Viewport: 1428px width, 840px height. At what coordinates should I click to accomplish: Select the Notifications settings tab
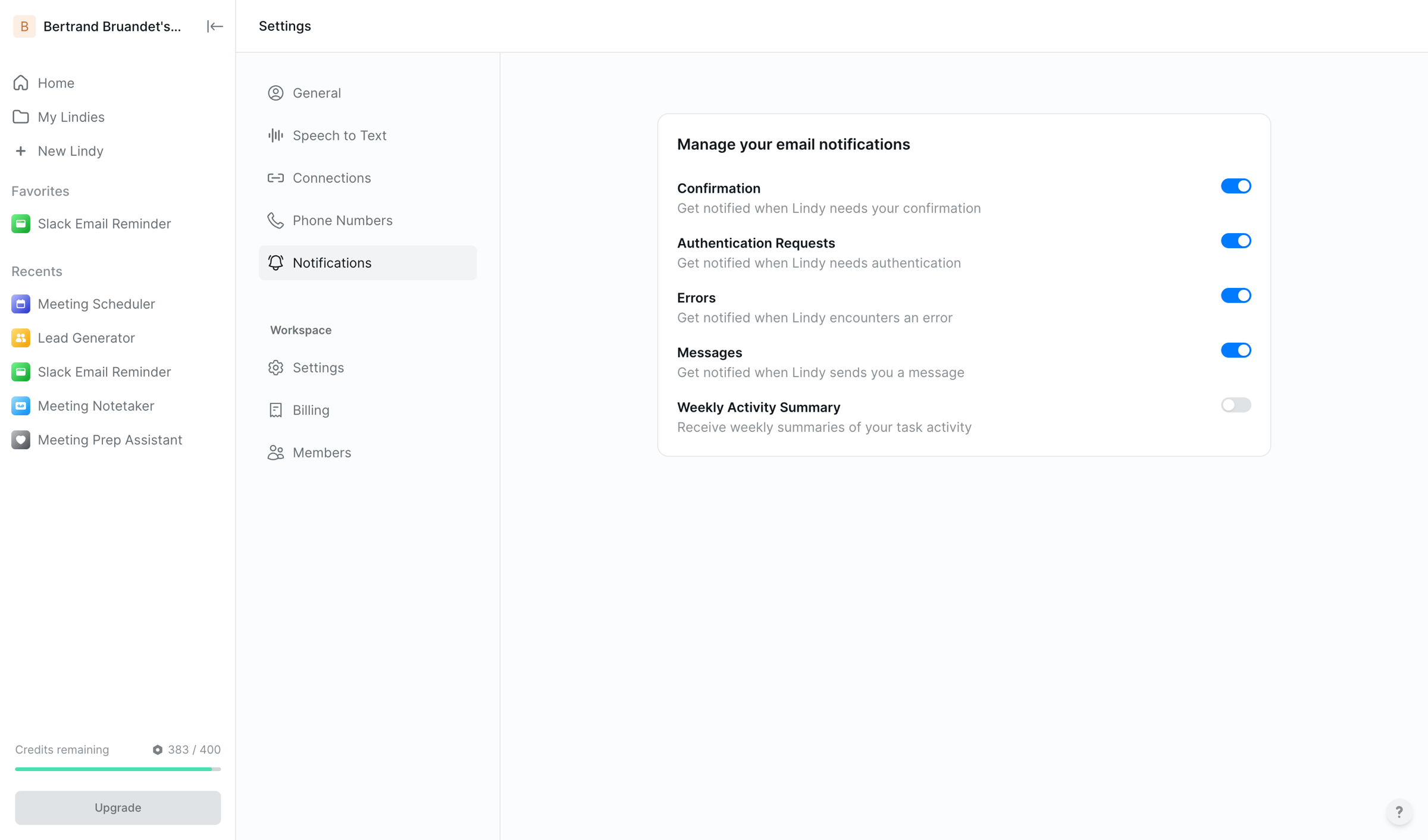[368, 263]
